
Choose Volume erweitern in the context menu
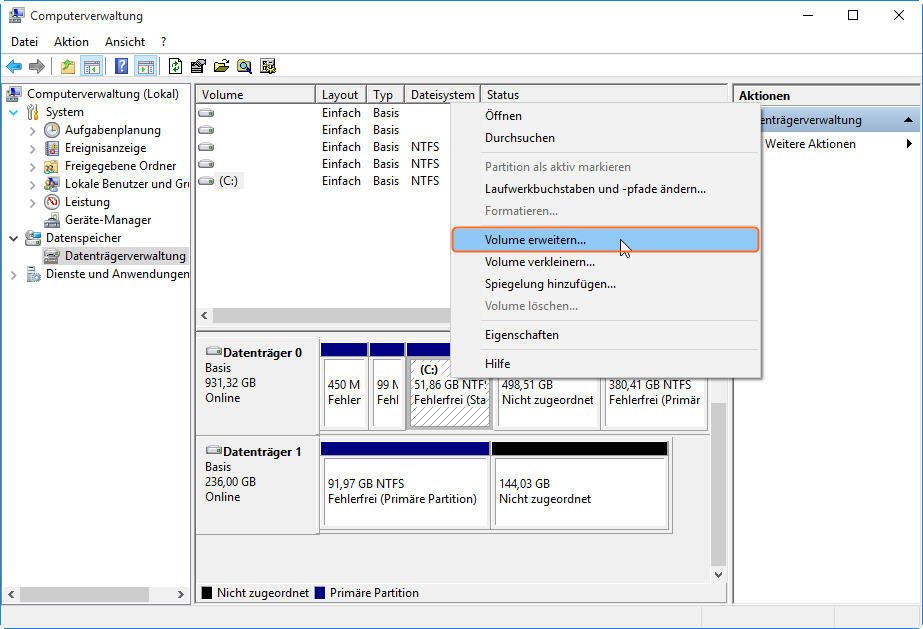pos(606,240)
